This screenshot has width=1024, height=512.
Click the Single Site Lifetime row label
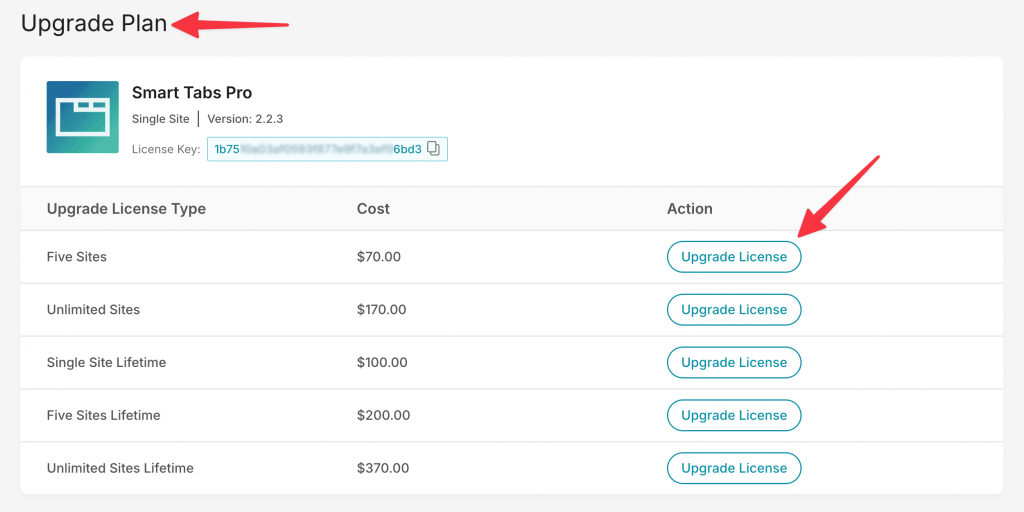[x=106, y=362]
